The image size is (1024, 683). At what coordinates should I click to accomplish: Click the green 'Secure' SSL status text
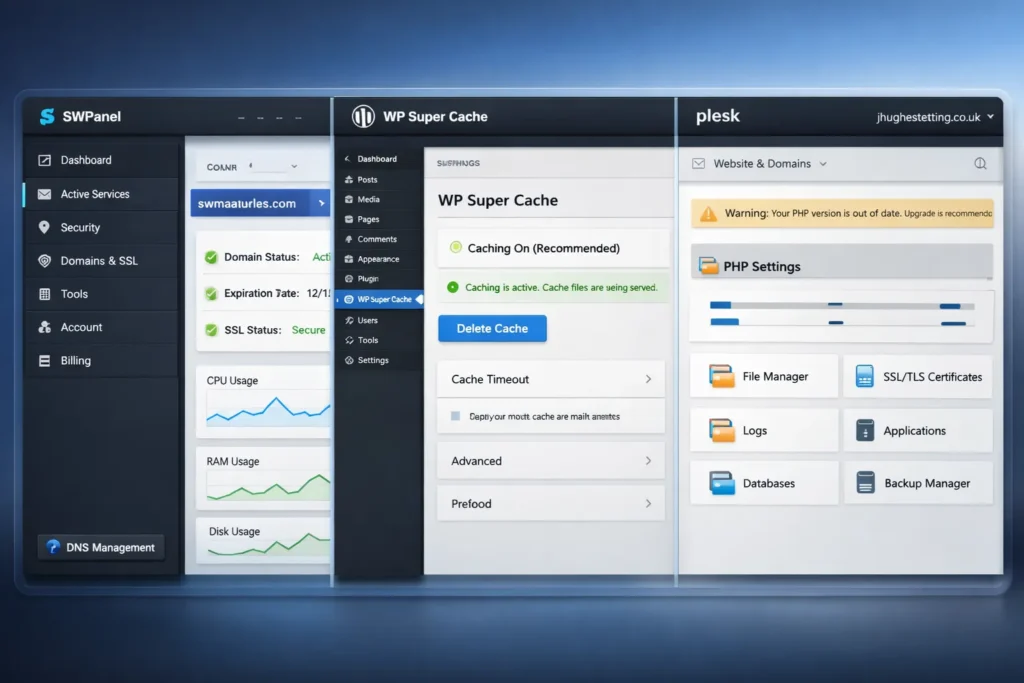pos(308,330)
